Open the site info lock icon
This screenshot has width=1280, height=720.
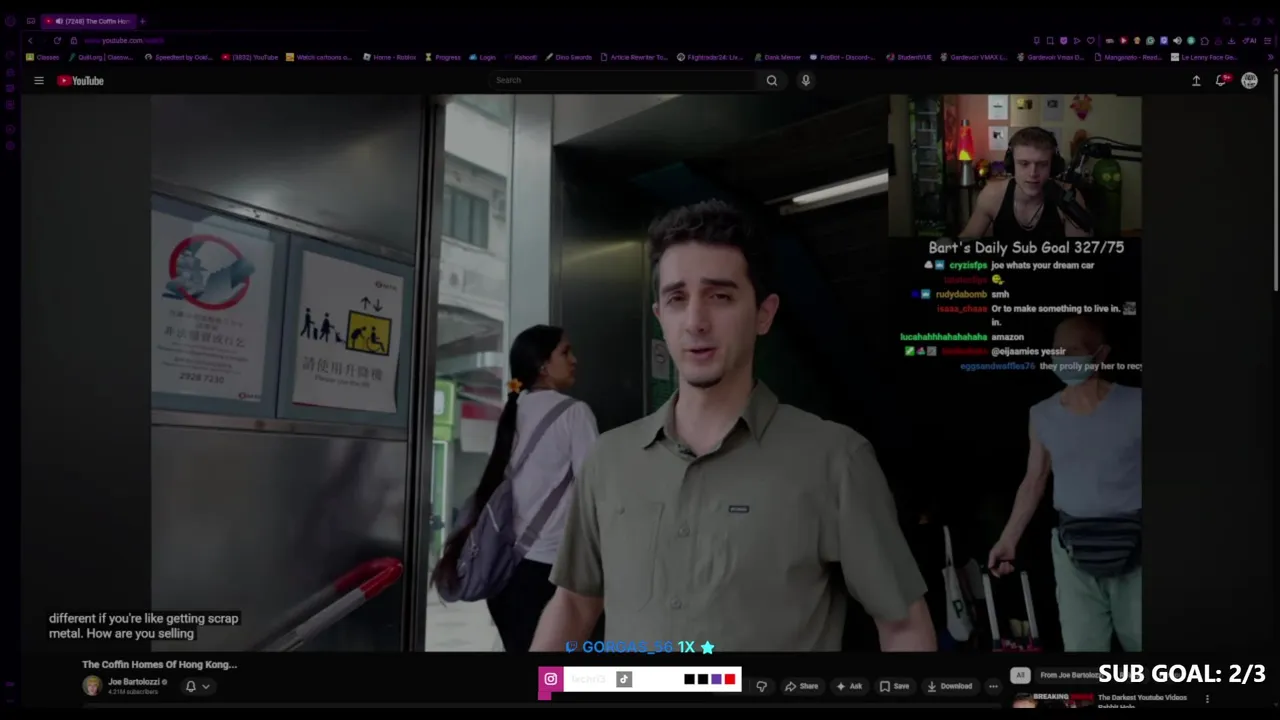73,40
